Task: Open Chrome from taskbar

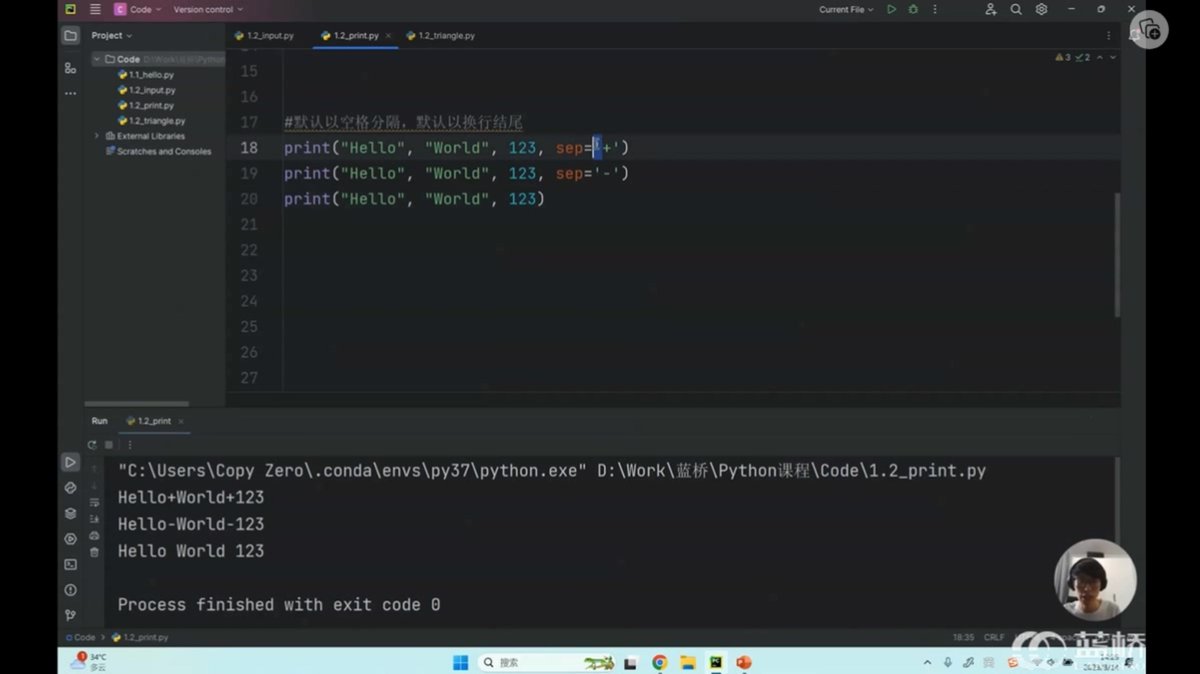Action: click(659, 662)
